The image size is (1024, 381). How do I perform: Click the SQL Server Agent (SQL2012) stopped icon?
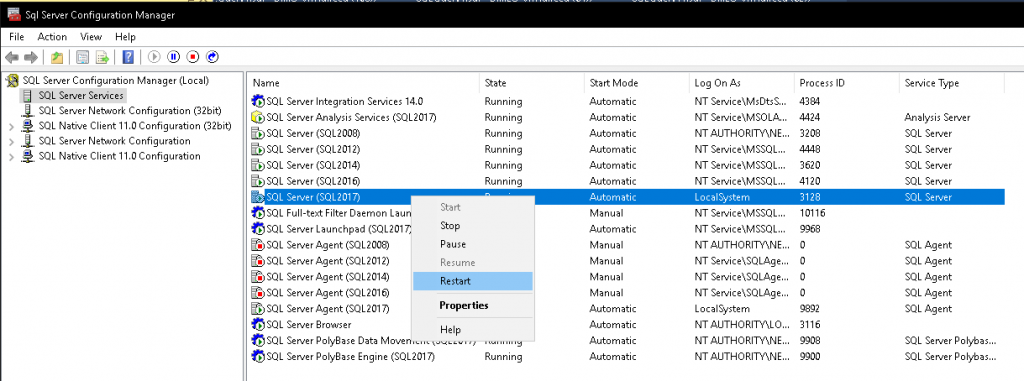[258, 261]
